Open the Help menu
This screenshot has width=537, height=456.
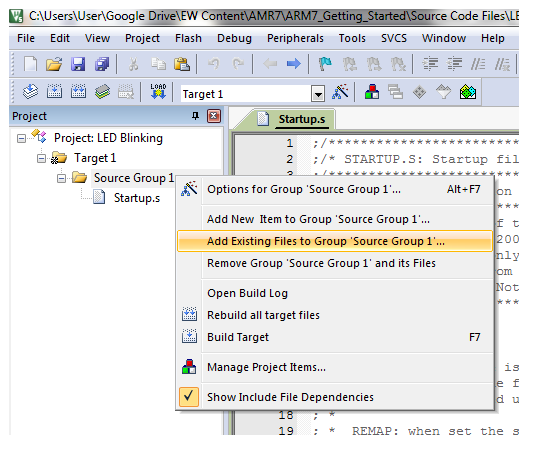492,38
